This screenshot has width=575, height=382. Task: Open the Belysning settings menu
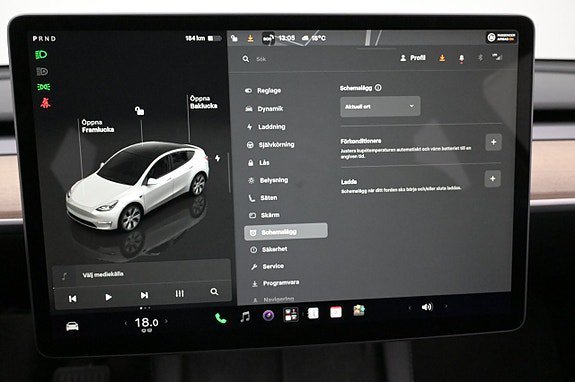(x=268, y=180)
